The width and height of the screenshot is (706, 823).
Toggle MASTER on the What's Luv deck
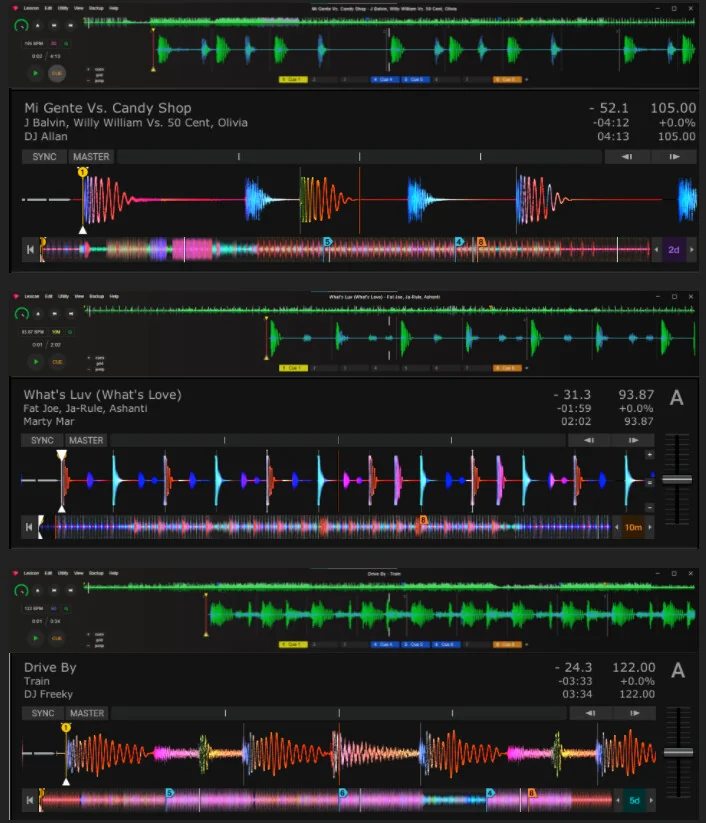(x=86, y=440)
